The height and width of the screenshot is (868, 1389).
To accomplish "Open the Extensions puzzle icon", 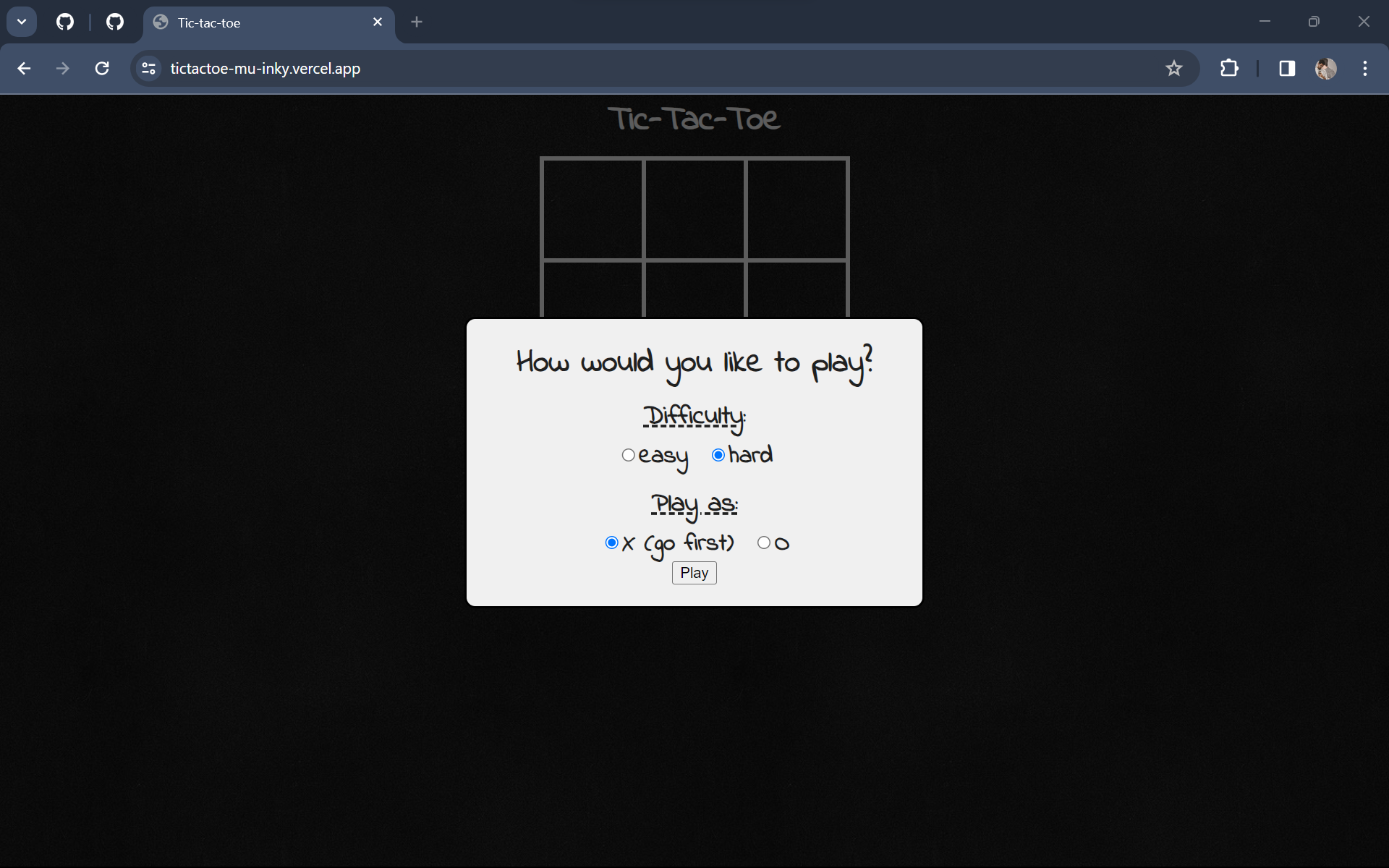I will click(x=1229, y=68).
